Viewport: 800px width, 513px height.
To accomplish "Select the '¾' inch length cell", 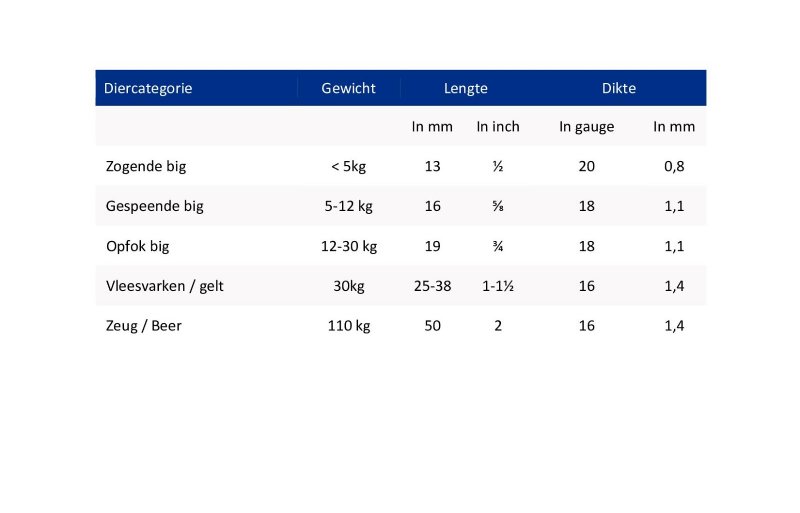I will [497, 246].
